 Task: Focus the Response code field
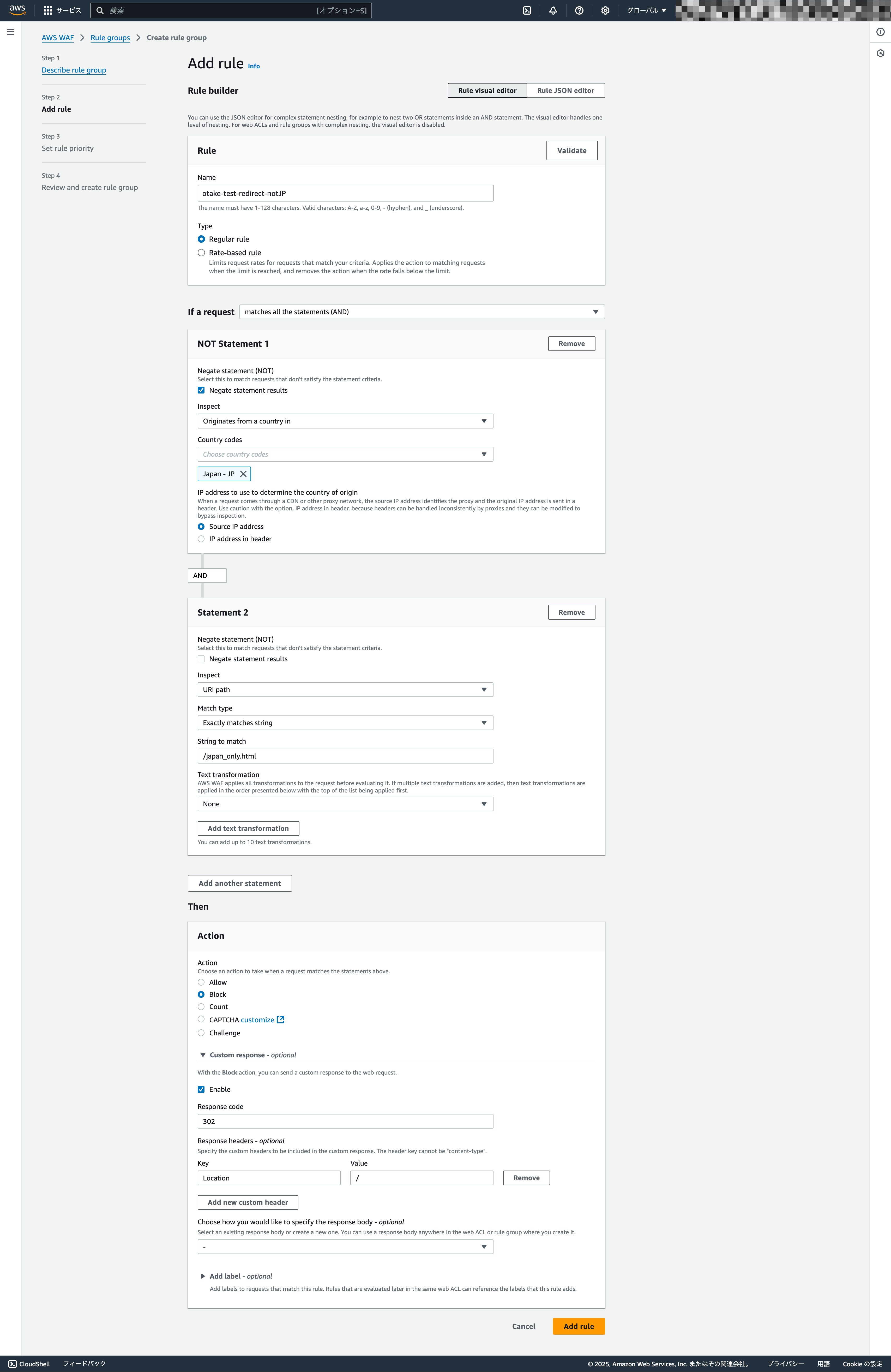(x=345, y=1121)
